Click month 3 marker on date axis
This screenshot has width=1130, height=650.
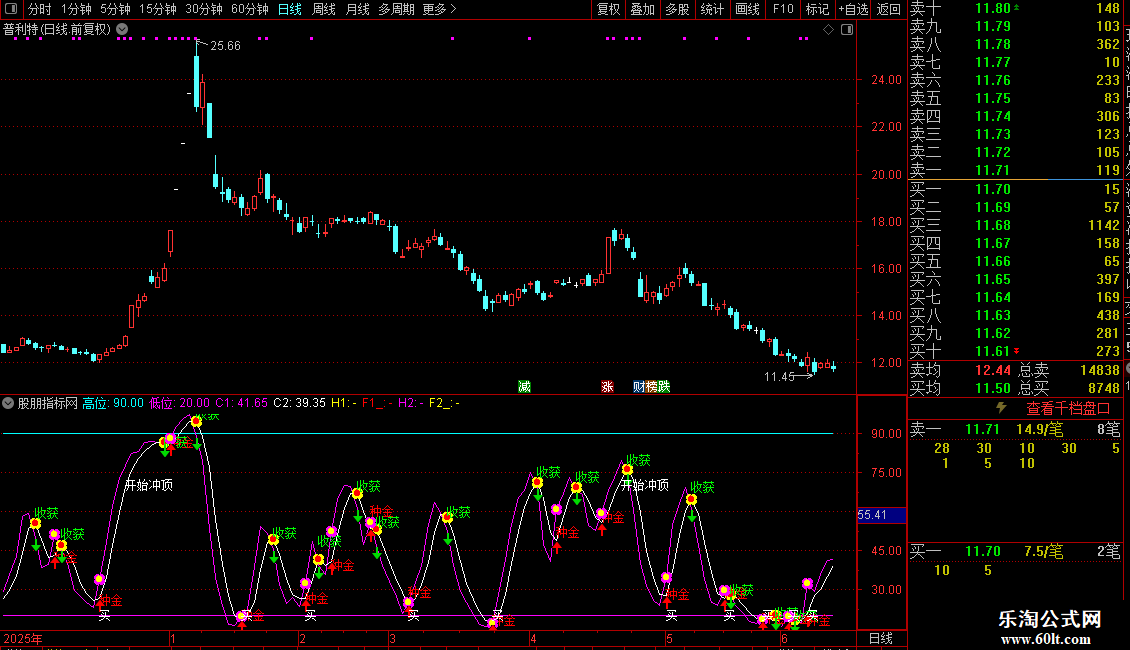(x=392, y=638)
